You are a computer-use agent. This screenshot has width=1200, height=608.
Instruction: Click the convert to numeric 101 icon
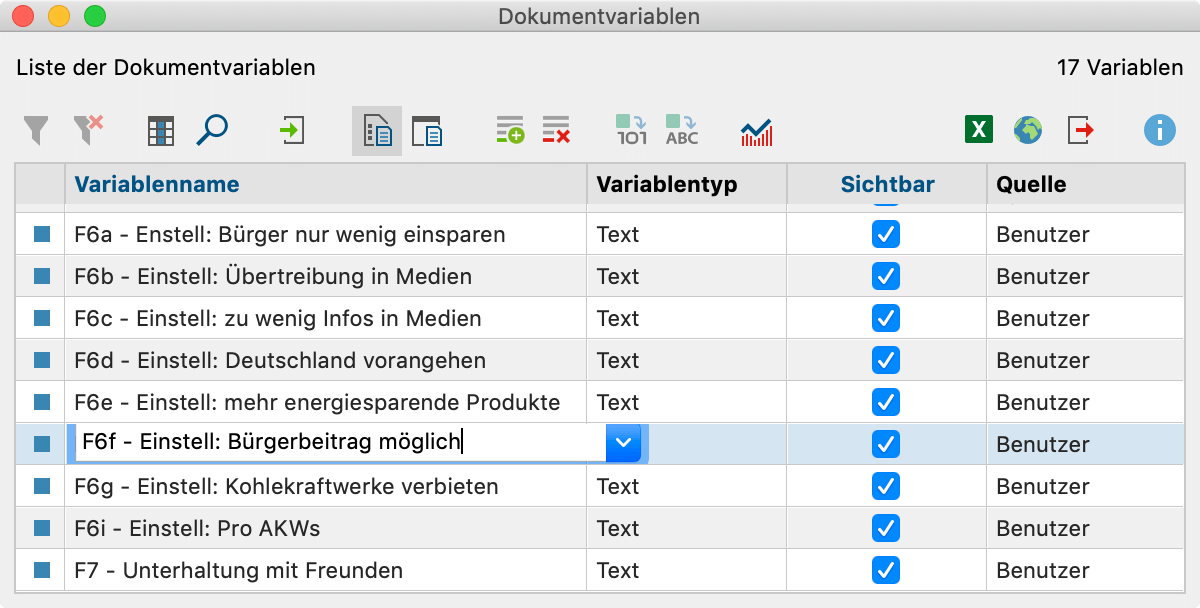click(x=632, y=131)
